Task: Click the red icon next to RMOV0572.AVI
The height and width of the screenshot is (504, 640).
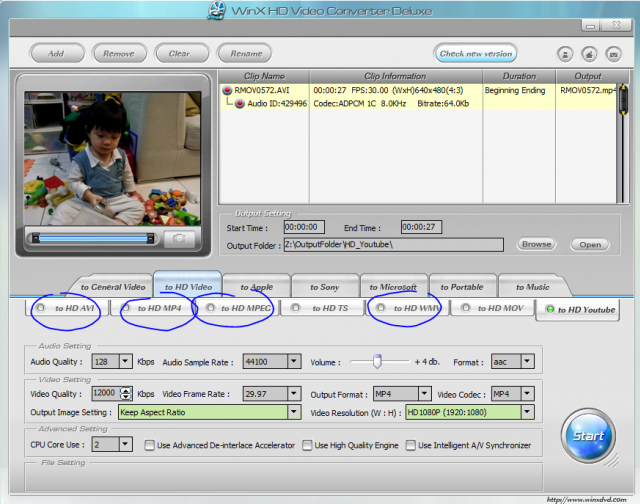Action: (227, 90)
